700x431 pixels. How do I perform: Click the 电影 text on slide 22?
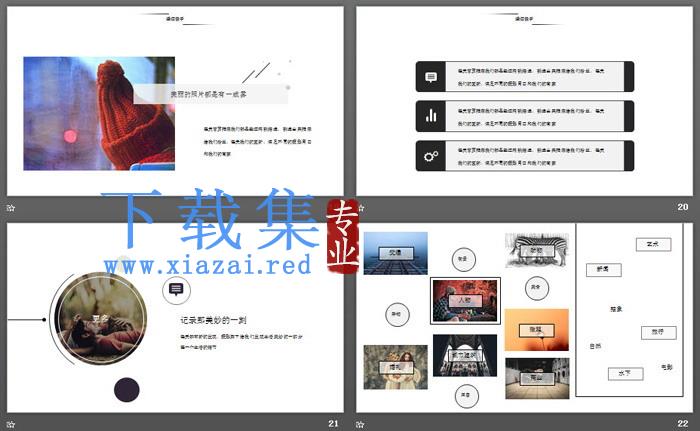(x=667, y=367)
